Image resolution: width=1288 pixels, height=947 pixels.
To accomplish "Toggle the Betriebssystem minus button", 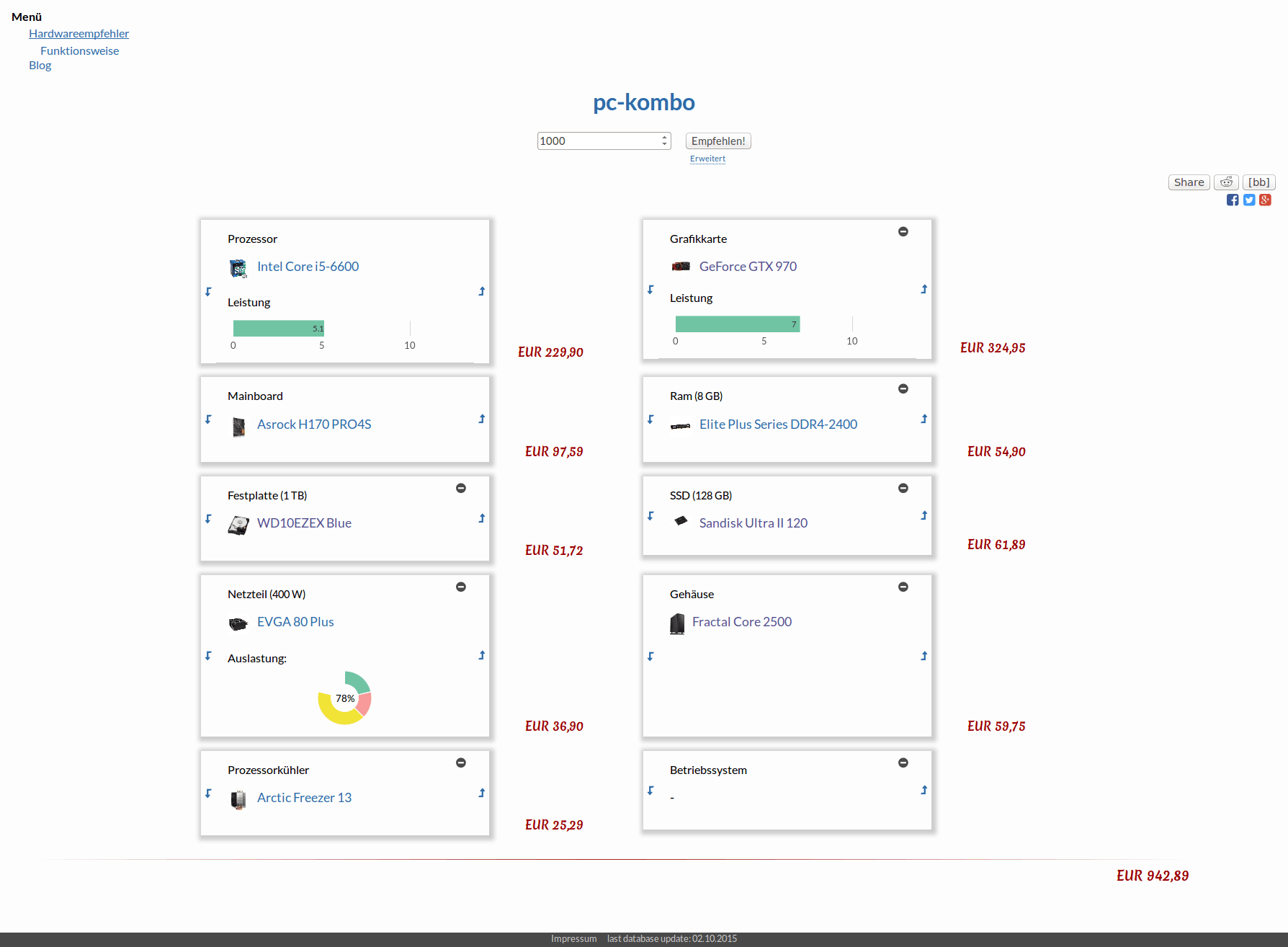I will [x=903, y=763].
